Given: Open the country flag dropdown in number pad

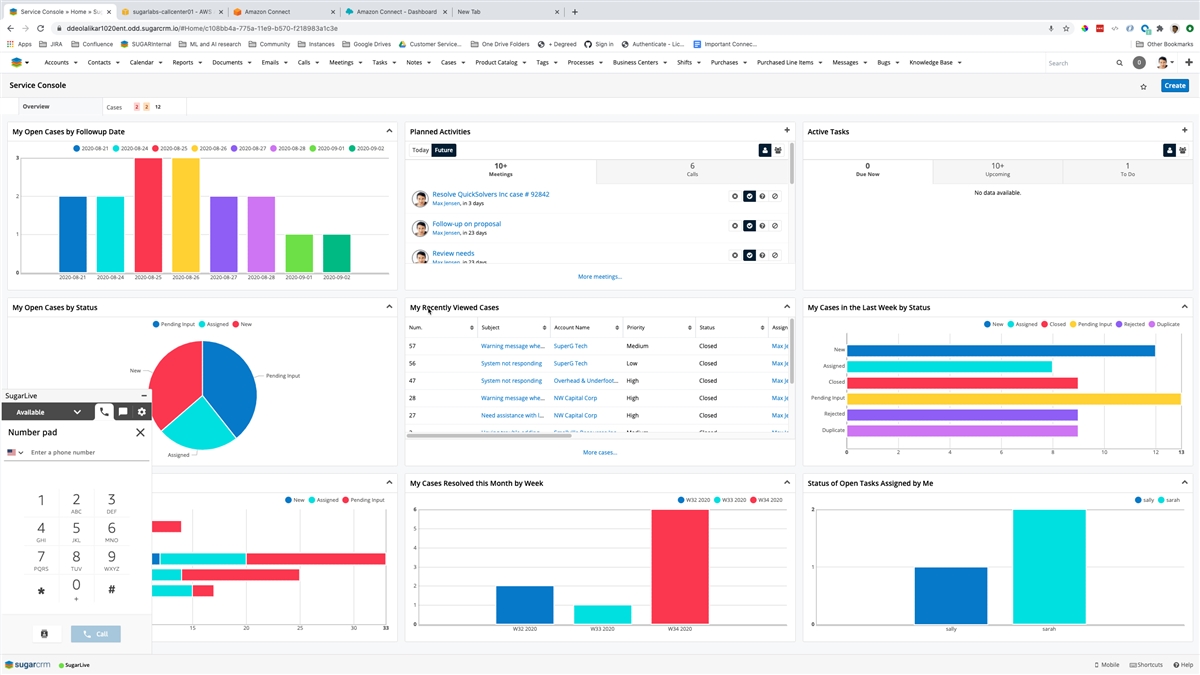Looking at the screenshot, I should point(15,453).
